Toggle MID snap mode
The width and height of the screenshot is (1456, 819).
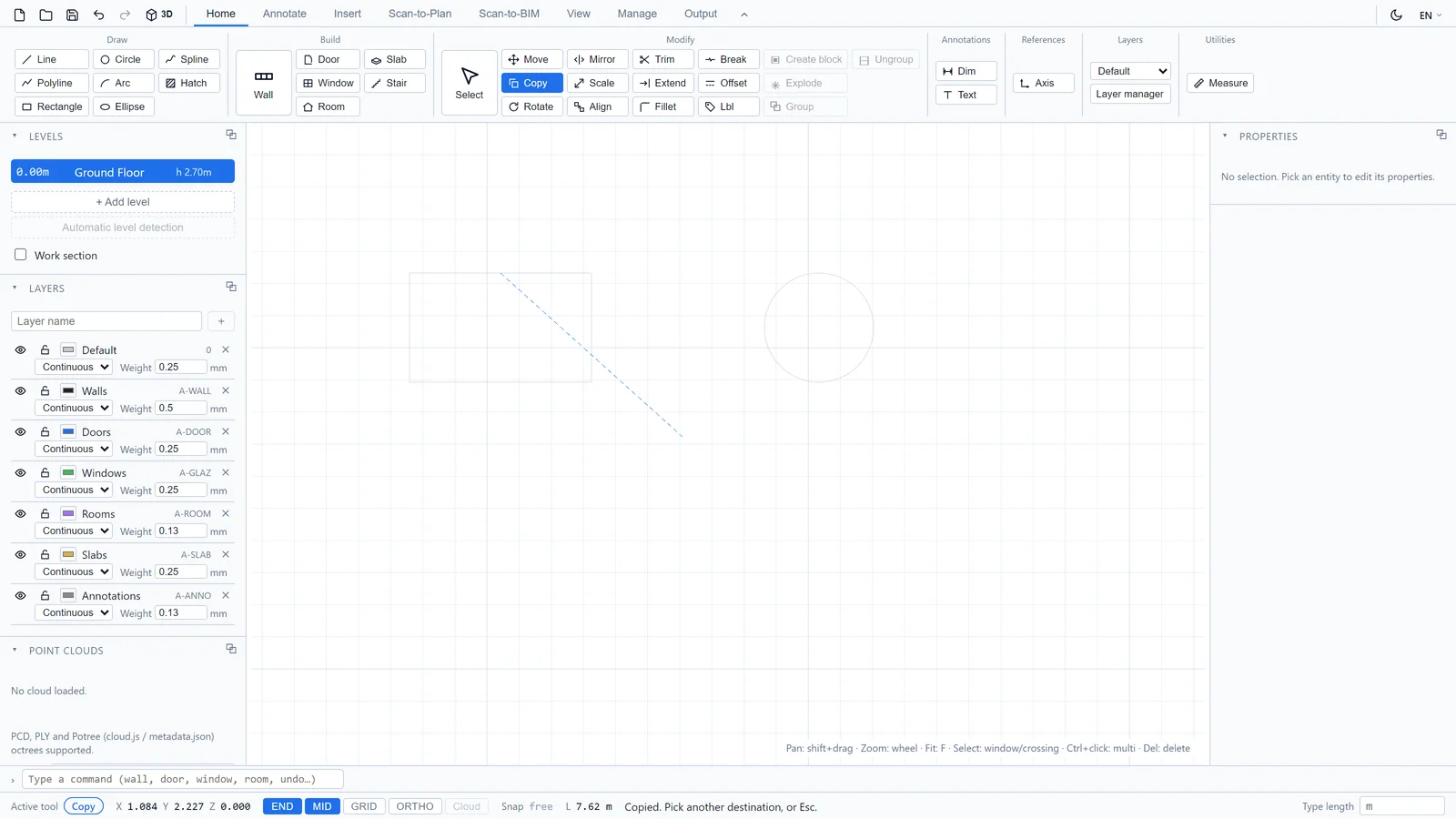(x=322, y=806)
